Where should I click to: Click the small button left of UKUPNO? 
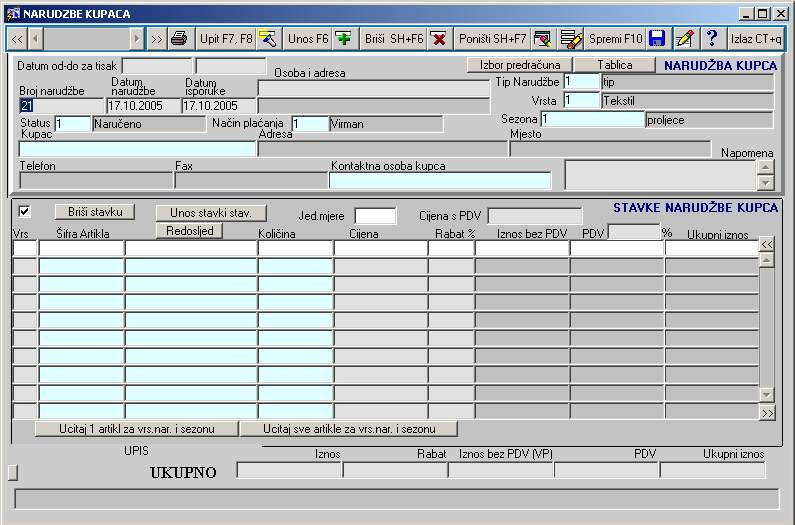[13, 472]
